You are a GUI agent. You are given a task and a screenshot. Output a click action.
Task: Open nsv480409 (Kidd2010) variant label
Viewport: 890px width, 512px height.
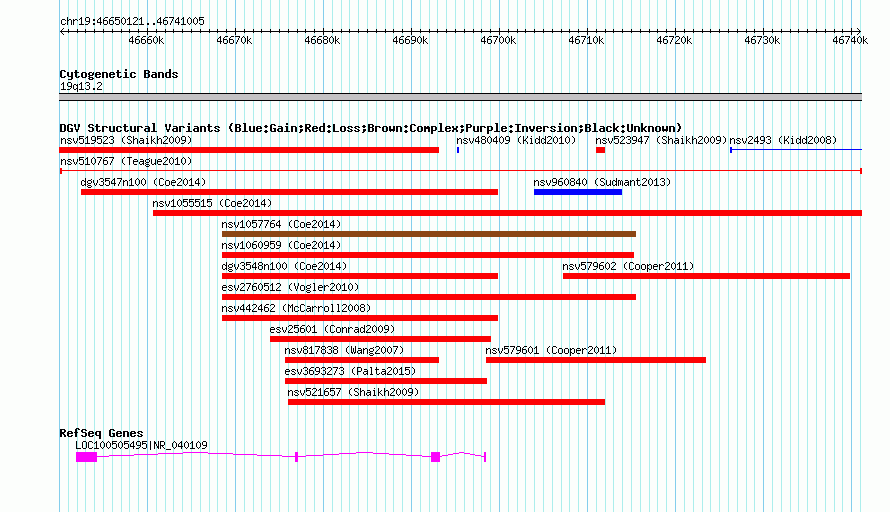click(x=516, y=140)
